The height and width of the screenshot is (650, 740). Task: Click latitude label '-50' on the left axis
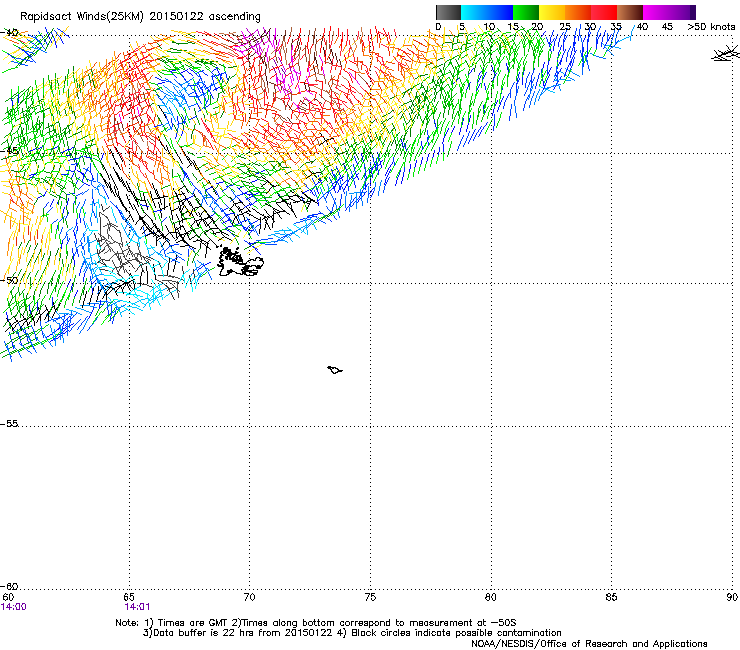pos(9,280)
